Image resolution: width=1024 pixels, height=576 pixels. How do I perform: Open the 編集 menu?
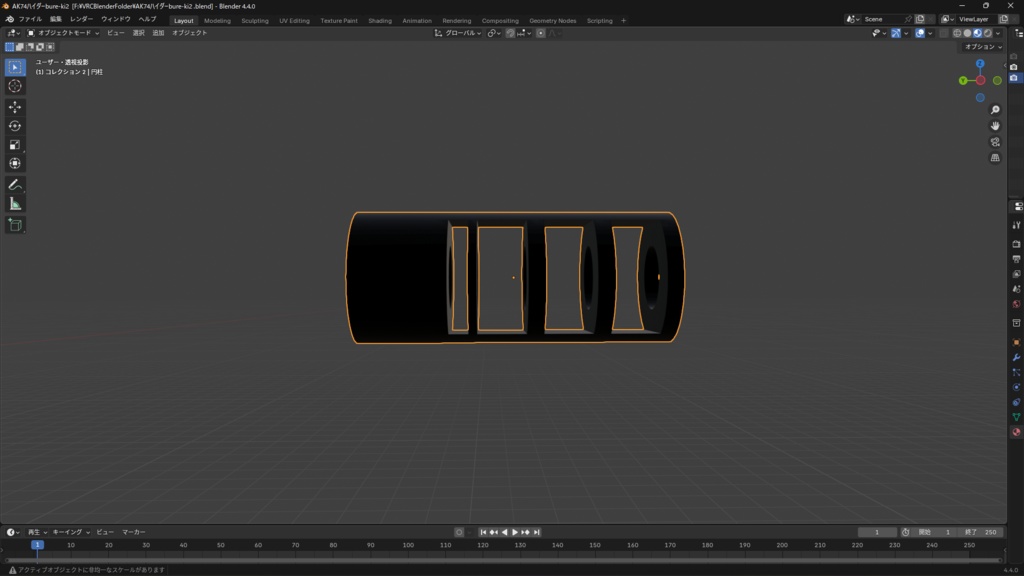(56, 20)
